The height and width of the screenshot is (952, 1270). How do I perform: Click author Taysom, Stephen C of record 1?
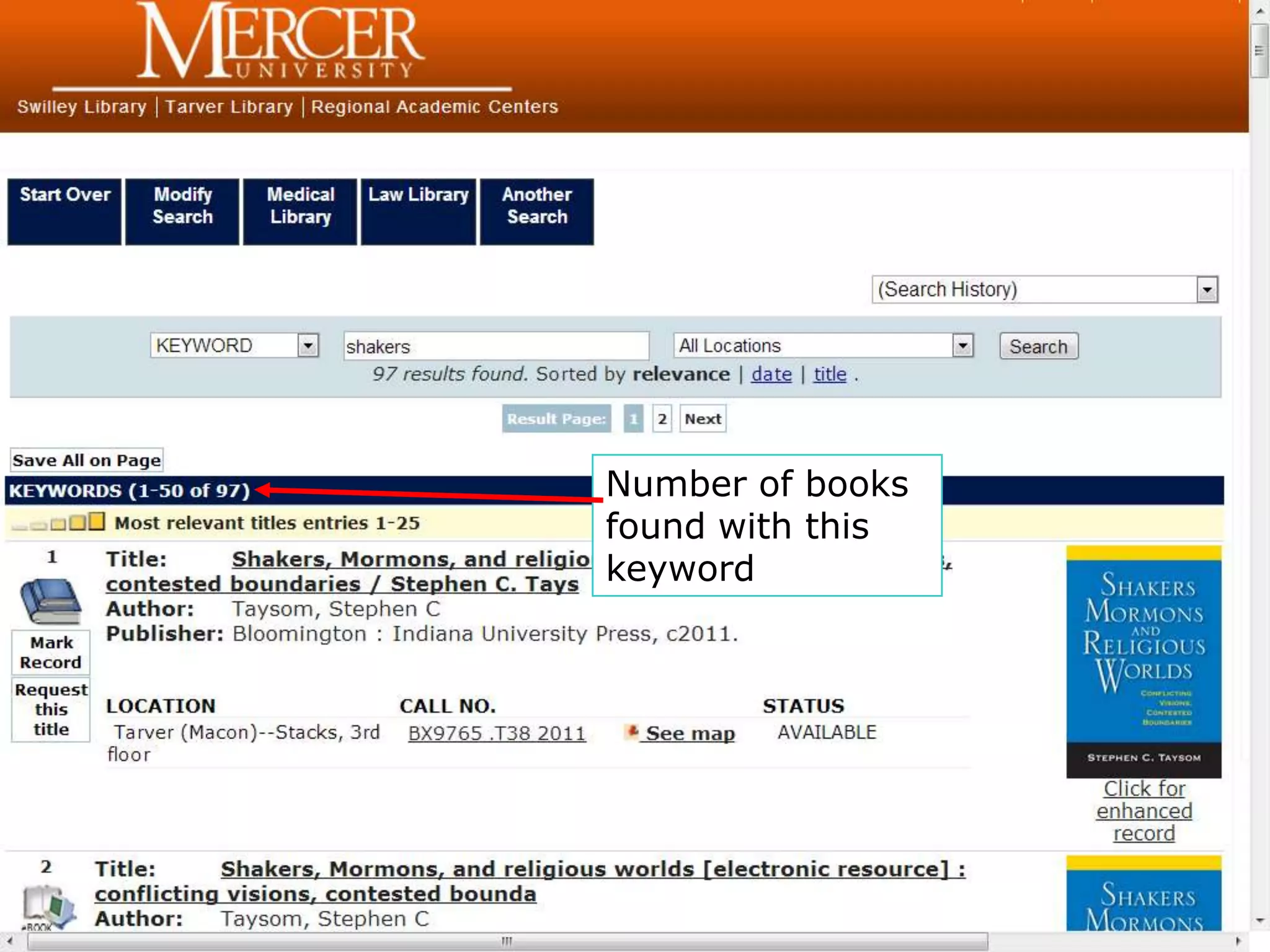click(x=336, y=609)
